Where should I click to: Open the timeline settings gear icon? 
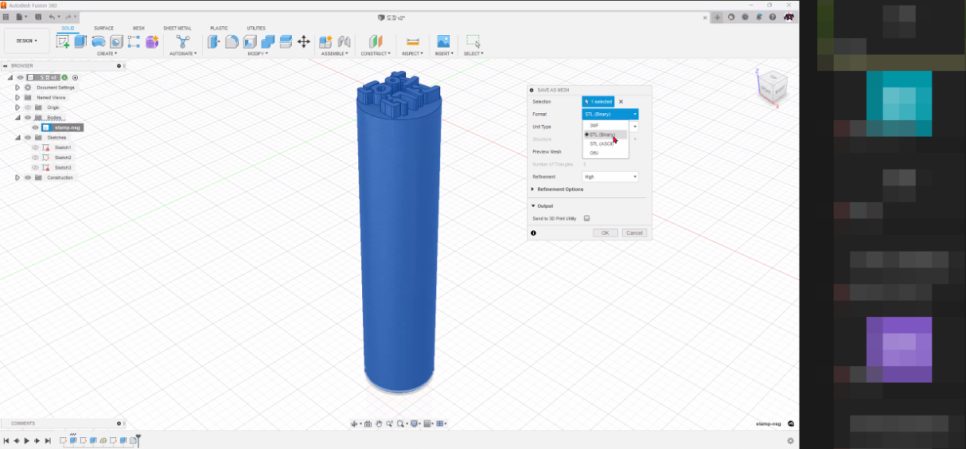(x=790, y=441)
